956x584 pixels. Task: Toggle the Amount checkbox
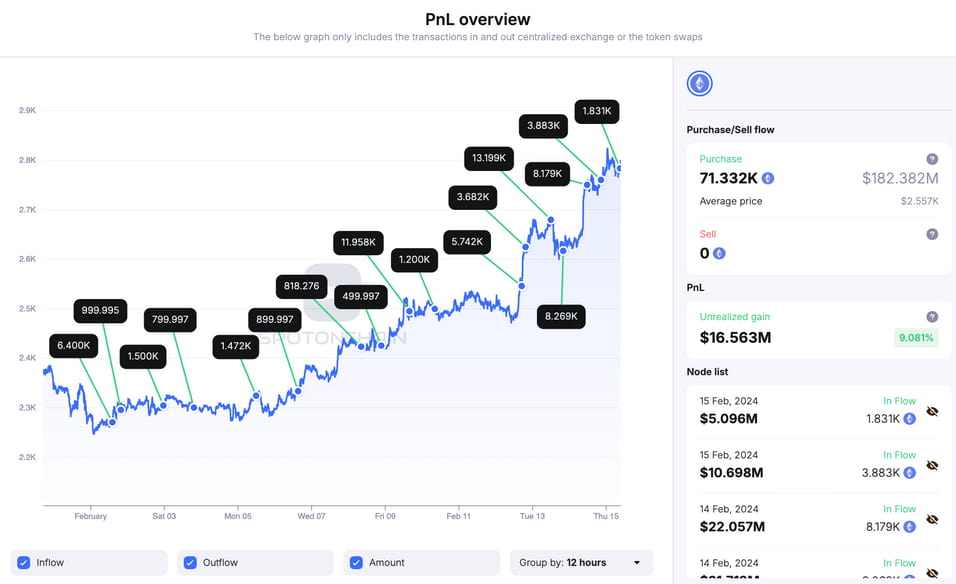tap(357, 563)
